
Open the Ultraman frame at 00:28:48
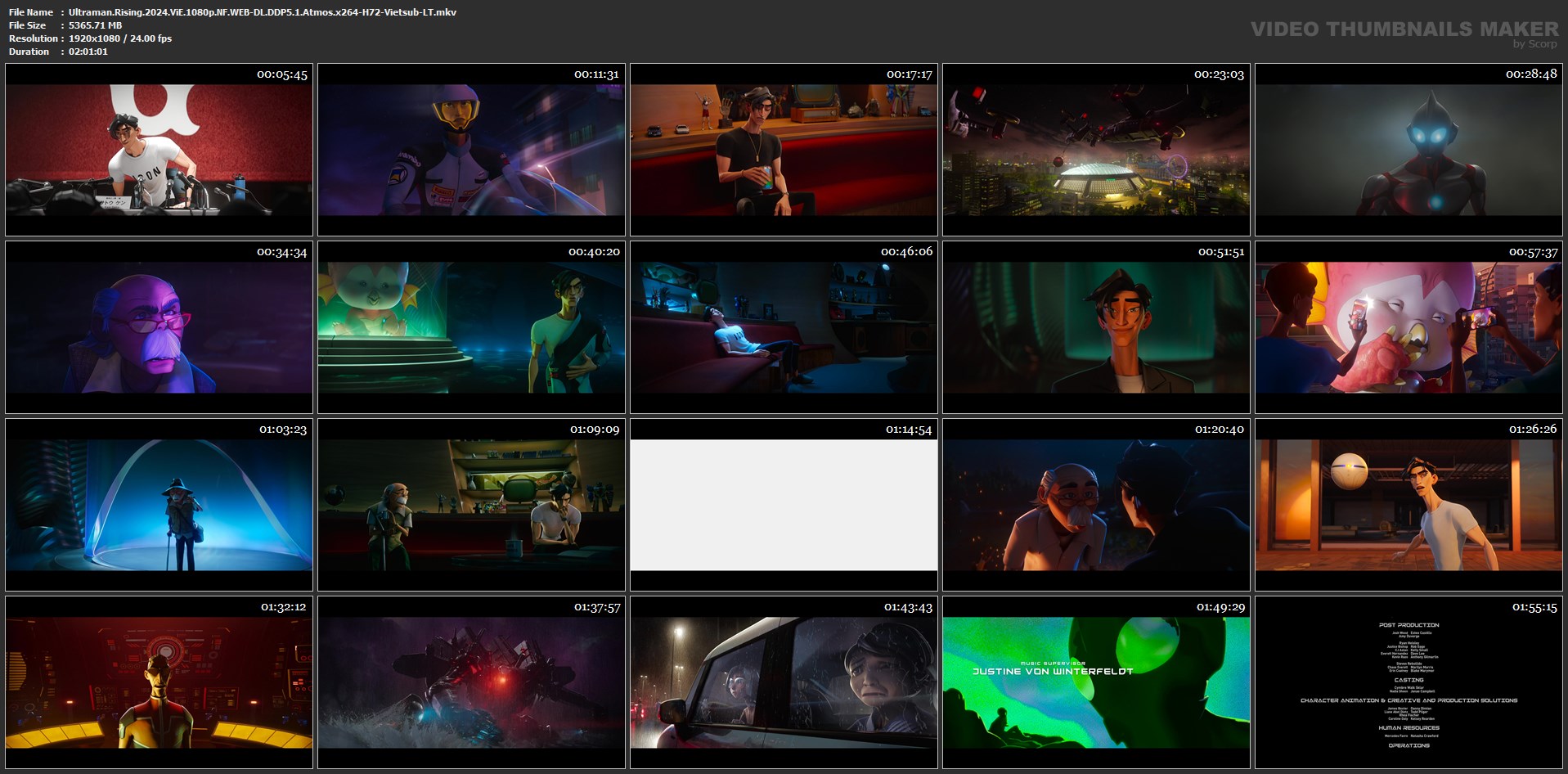1409,150
